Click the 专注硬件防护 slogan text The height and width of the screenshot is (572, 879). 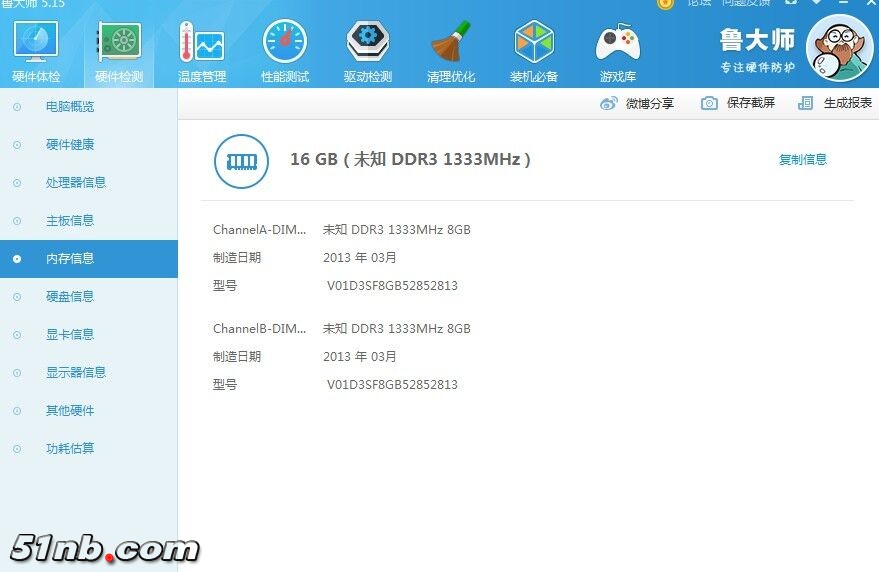[x=758, y=68]
